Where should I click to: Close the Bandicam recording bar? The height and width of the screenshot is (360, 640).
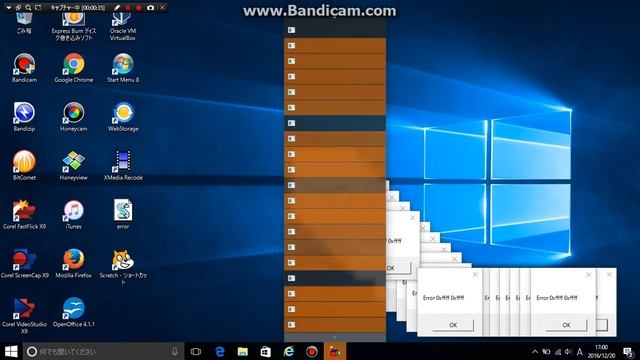click(162, 8)
